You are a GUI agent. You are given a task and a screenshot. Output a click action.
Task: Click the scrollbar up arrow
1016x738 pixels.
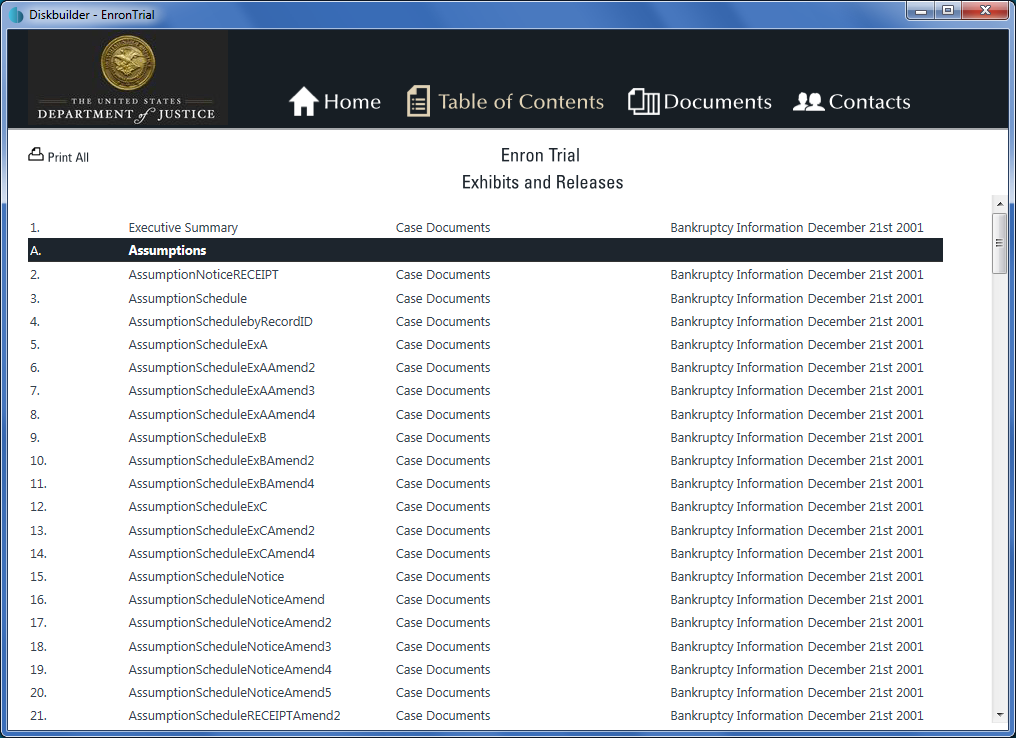tap(1000, 204)
